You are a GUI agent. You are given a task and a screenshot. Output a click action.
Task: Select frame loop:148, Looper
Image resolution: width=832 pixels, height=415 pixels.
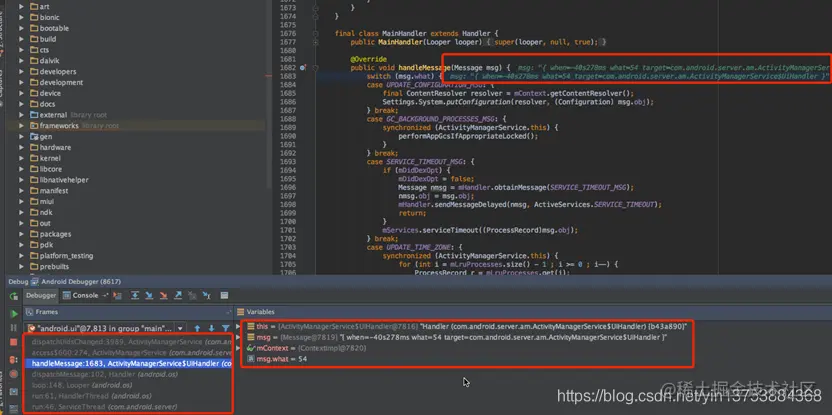click(128, 385)
